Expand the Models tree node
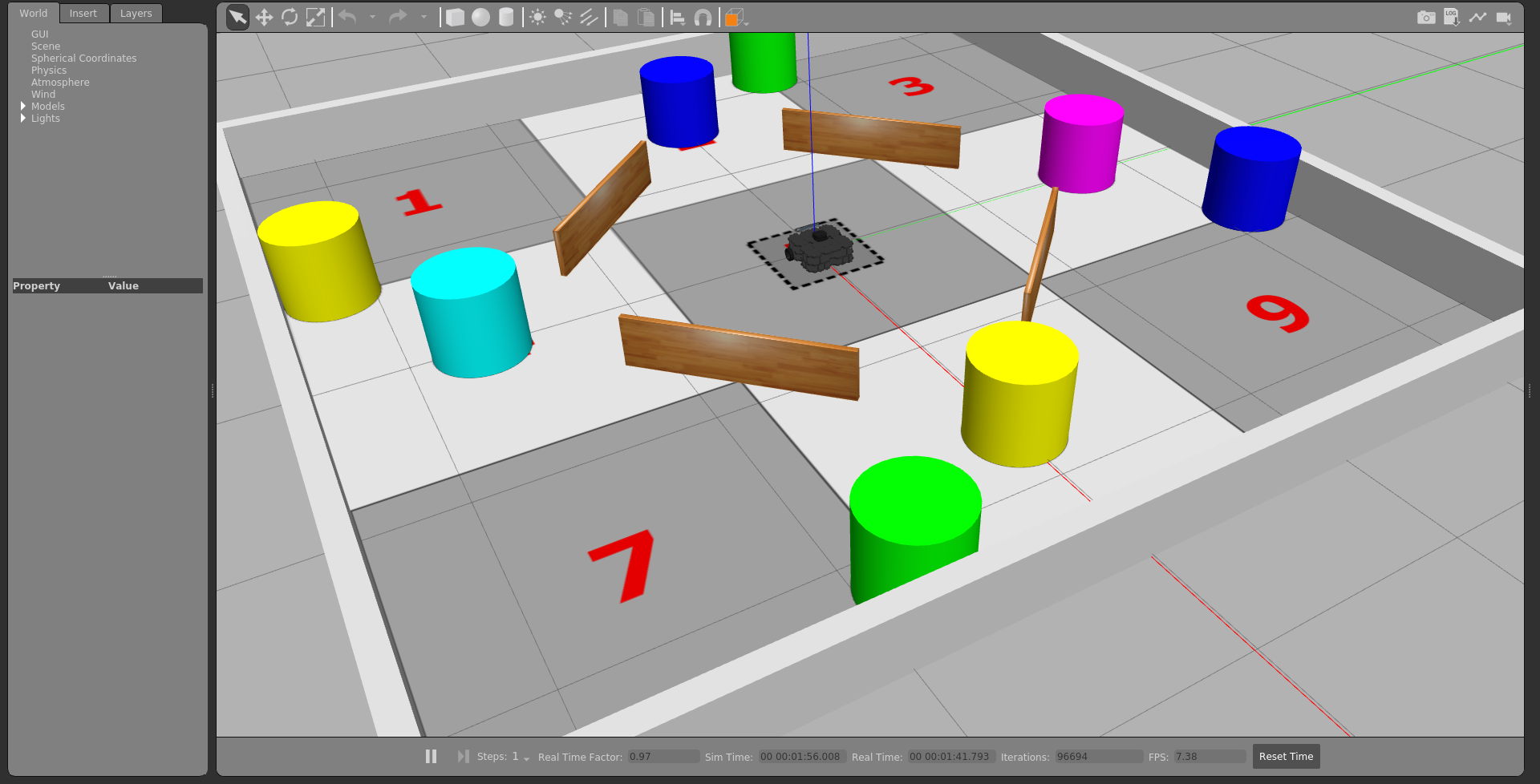This screenshot has height=784, width=1540. click(23, 106)
